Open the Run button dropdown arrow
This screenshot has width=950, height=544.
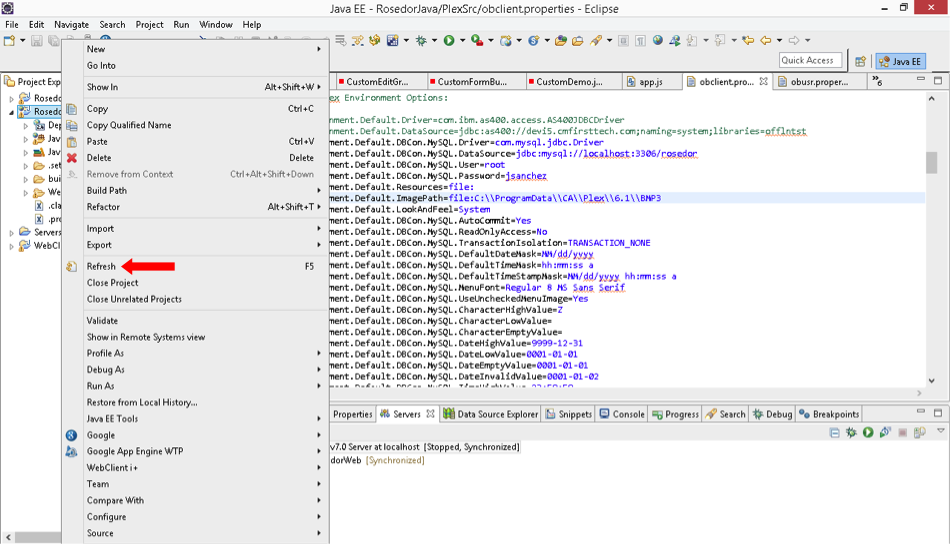point(461,41)
